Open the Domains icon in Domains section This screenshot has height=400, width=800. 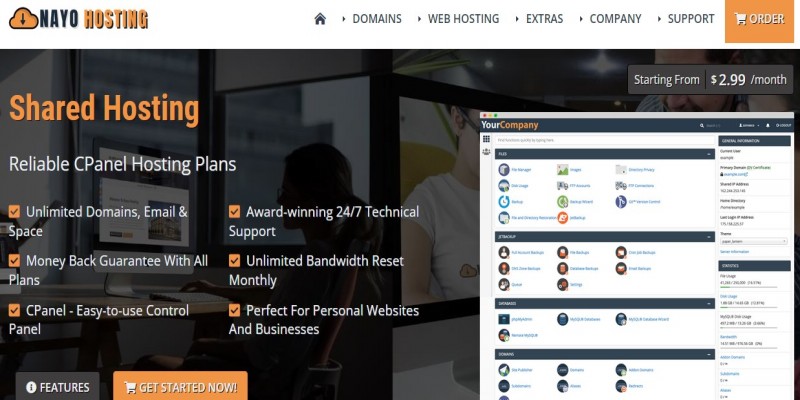coord(562,370)
